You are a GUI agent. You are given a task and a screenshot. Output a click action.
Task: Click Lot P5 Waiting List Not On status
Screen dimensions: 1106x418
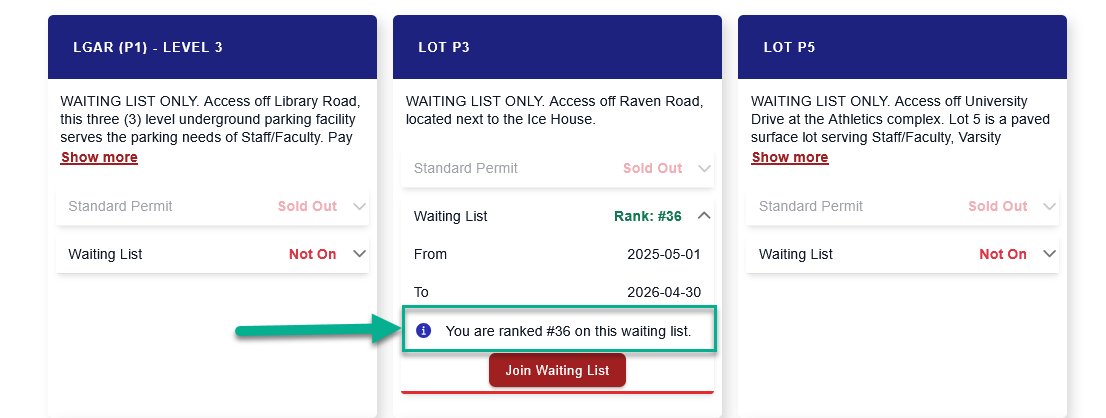(1003, 254)
